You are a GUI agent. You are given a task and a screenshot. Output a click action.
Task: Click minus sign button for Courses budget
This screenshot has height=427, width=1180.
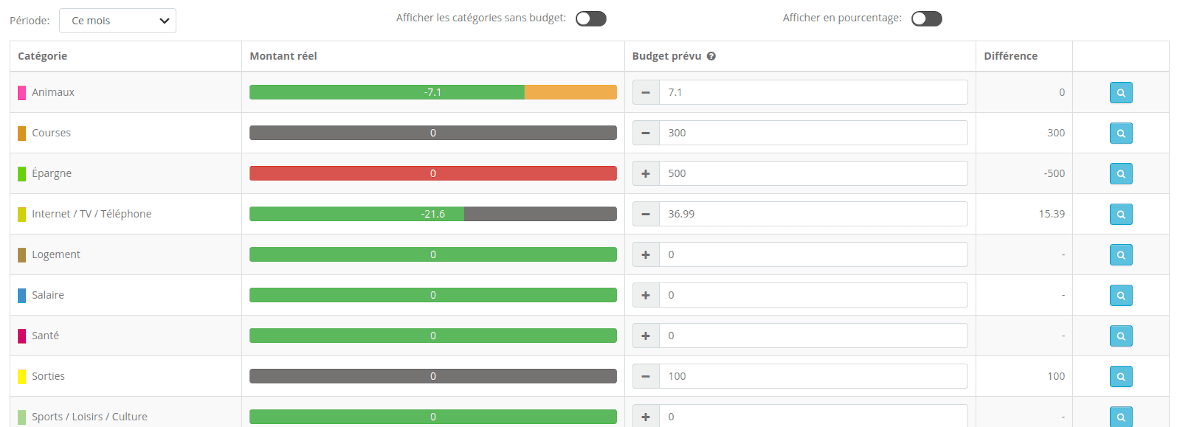(x=646, y=133)
